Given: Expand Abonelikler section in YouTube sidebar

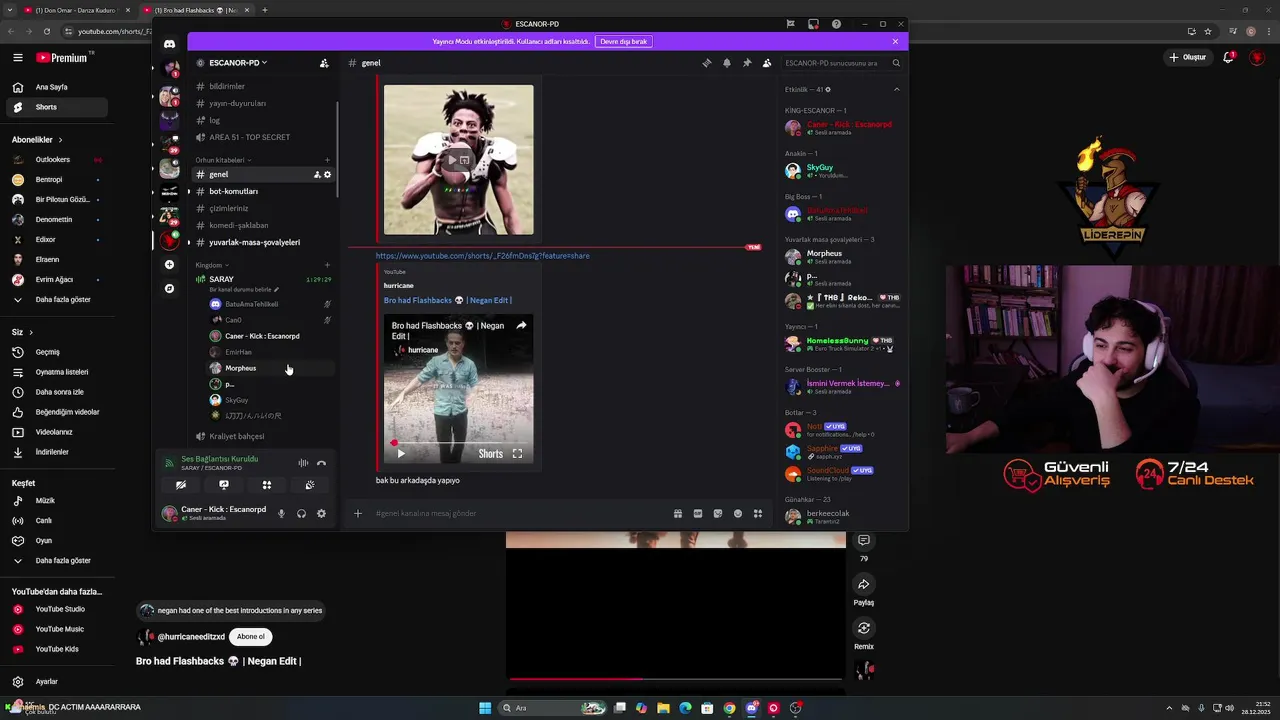Looking at the screenshot, I should [37, 140].
